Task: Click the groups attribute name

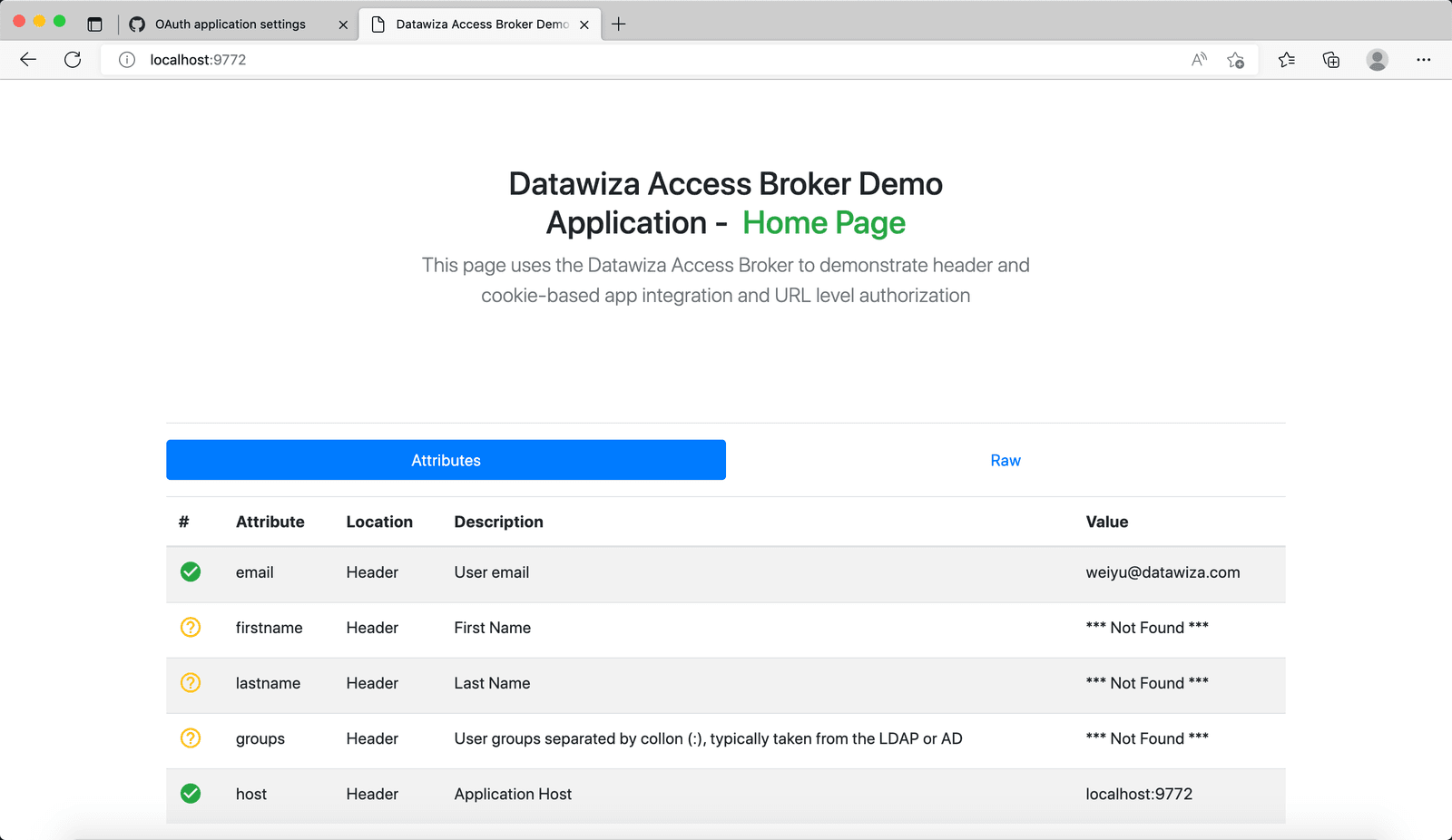Action: coord(260,738)
